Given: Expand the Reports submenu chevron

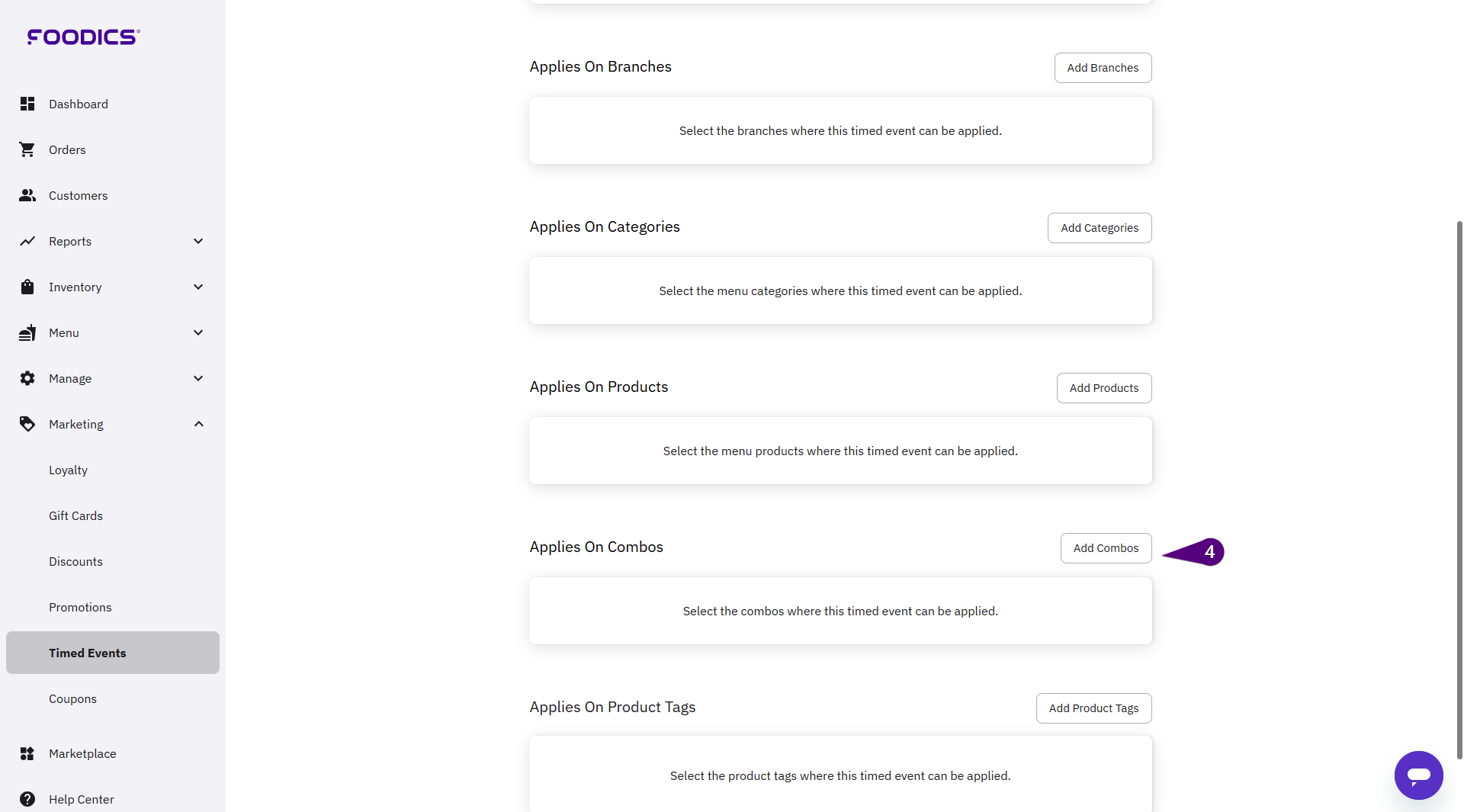Looking at the screenshot, I should tap(198, 241).
